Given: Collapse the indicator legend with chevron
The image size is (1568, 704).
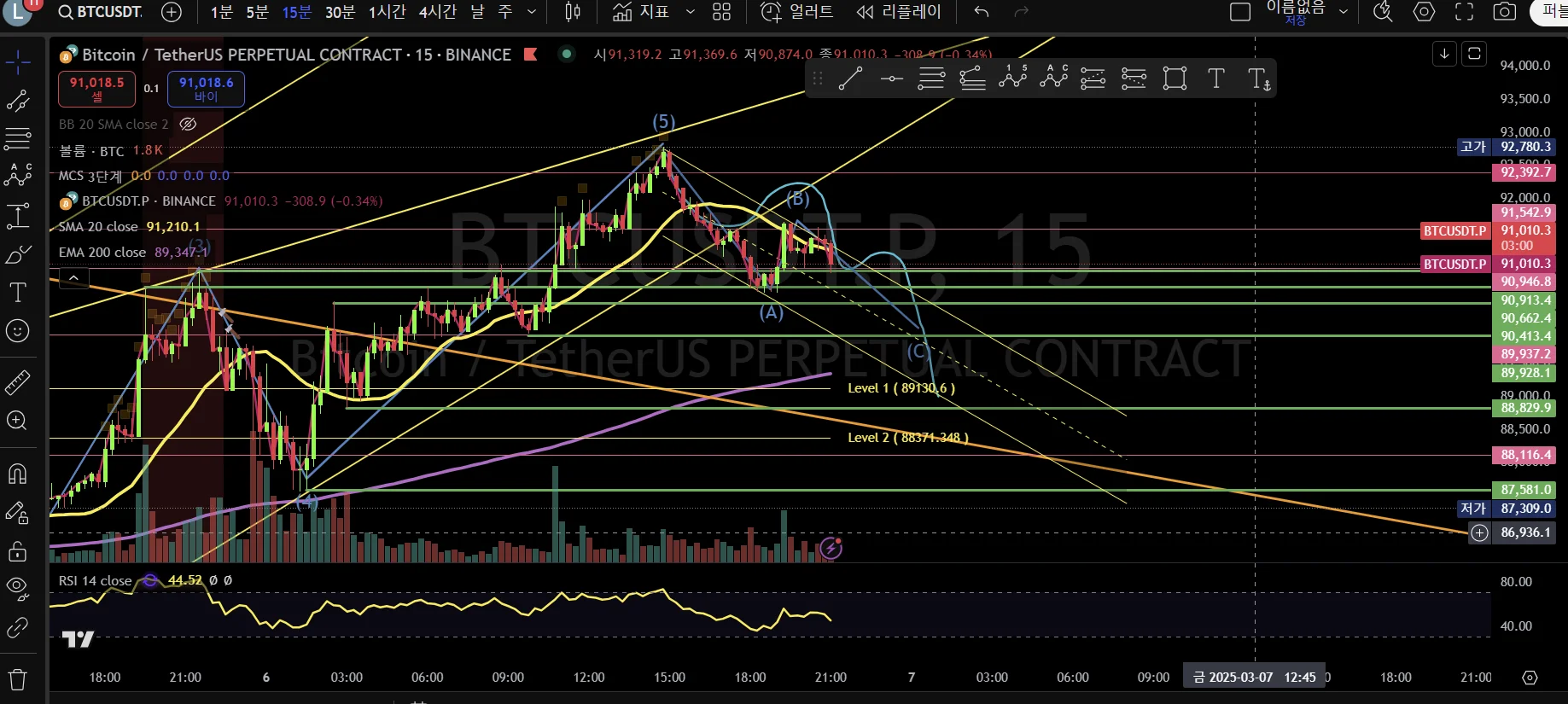Looking at the screenshot, I should (74, 278).
